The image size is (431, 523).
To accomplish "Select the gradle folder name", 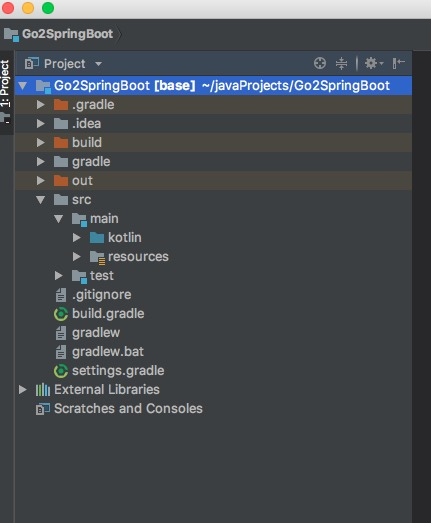I will click(x=91, y=162).
